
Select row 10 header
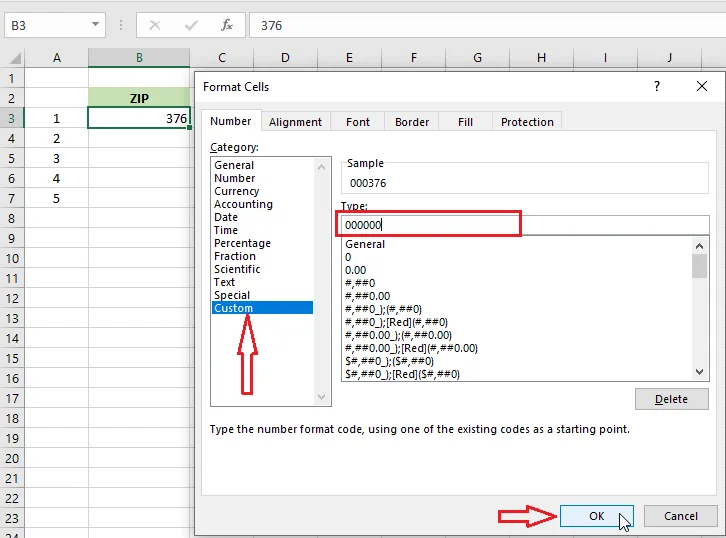click(12, 258)
